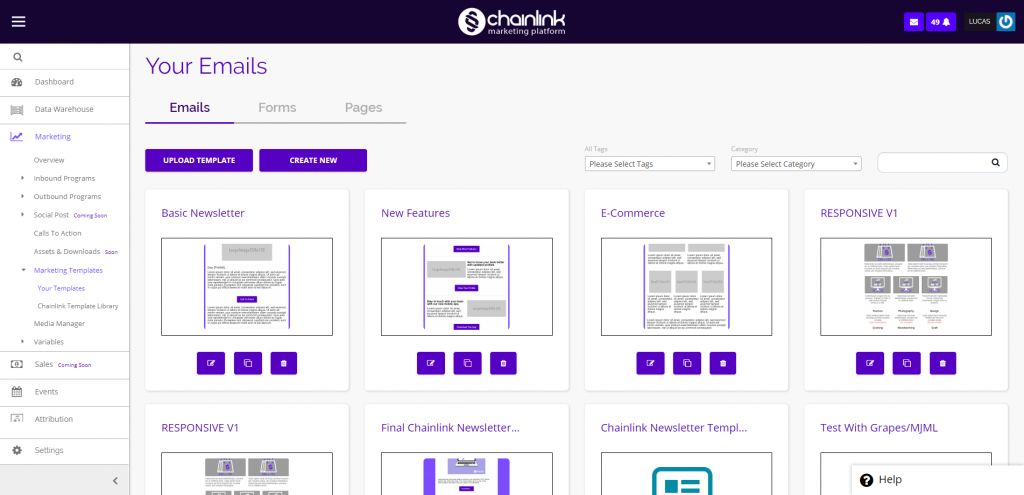Duplicate the New Features template
This screenshot has height=495, width=1024.
point(468,363)
